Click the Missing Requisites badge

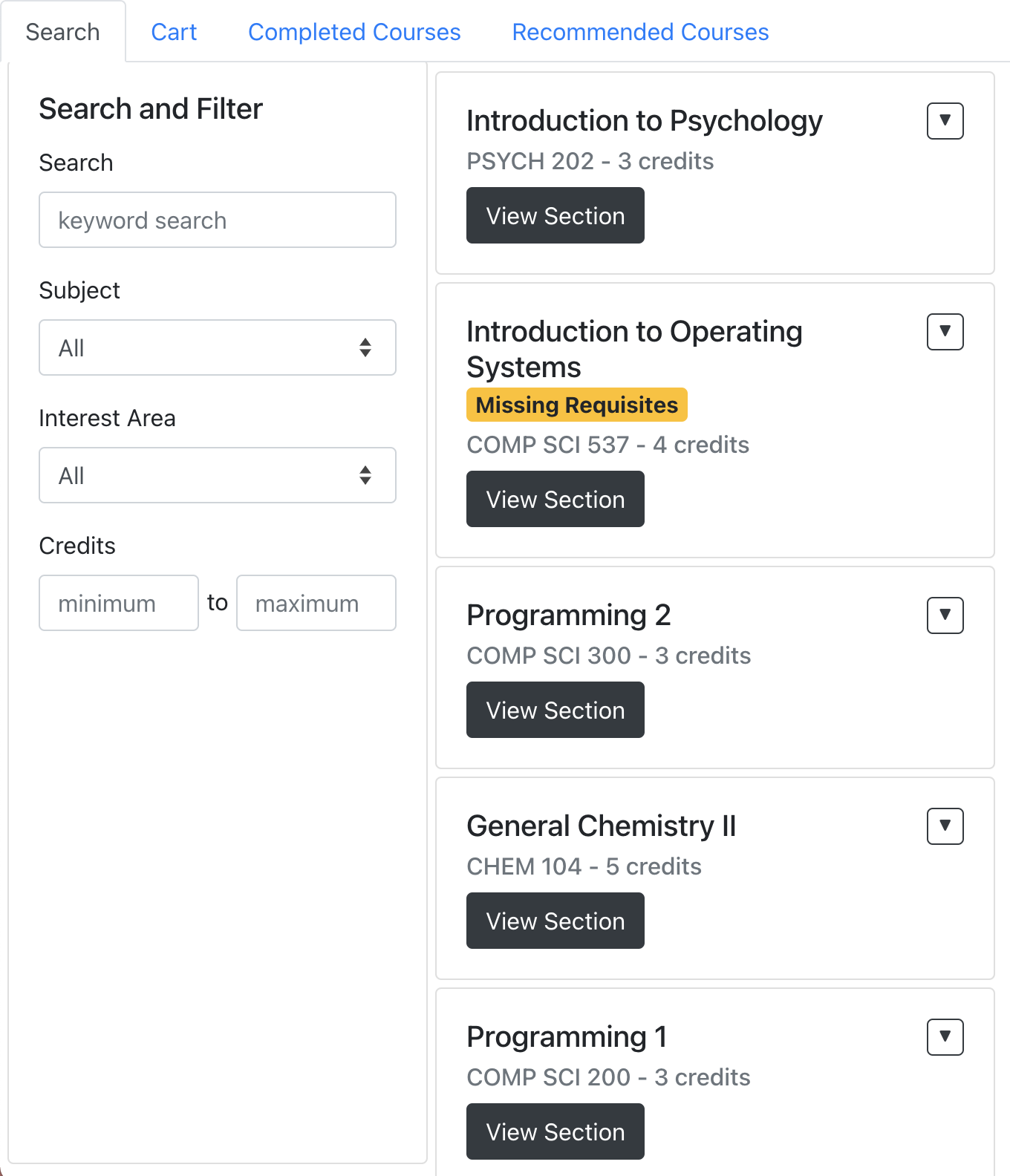pyautogui.click(x=576, y=405)
